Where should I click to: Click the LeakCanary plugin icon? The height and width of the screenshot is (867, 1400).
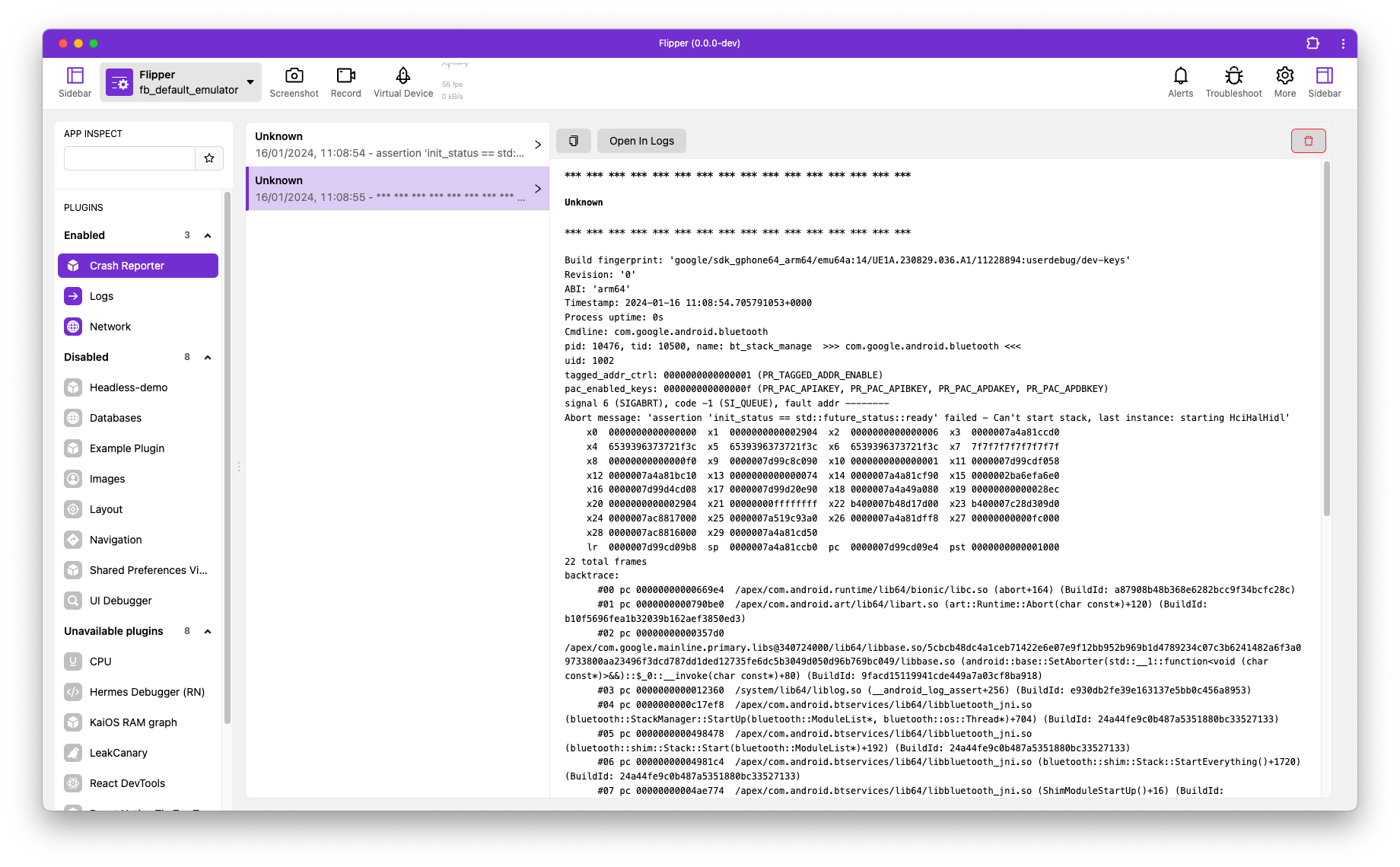coord(73,753)
